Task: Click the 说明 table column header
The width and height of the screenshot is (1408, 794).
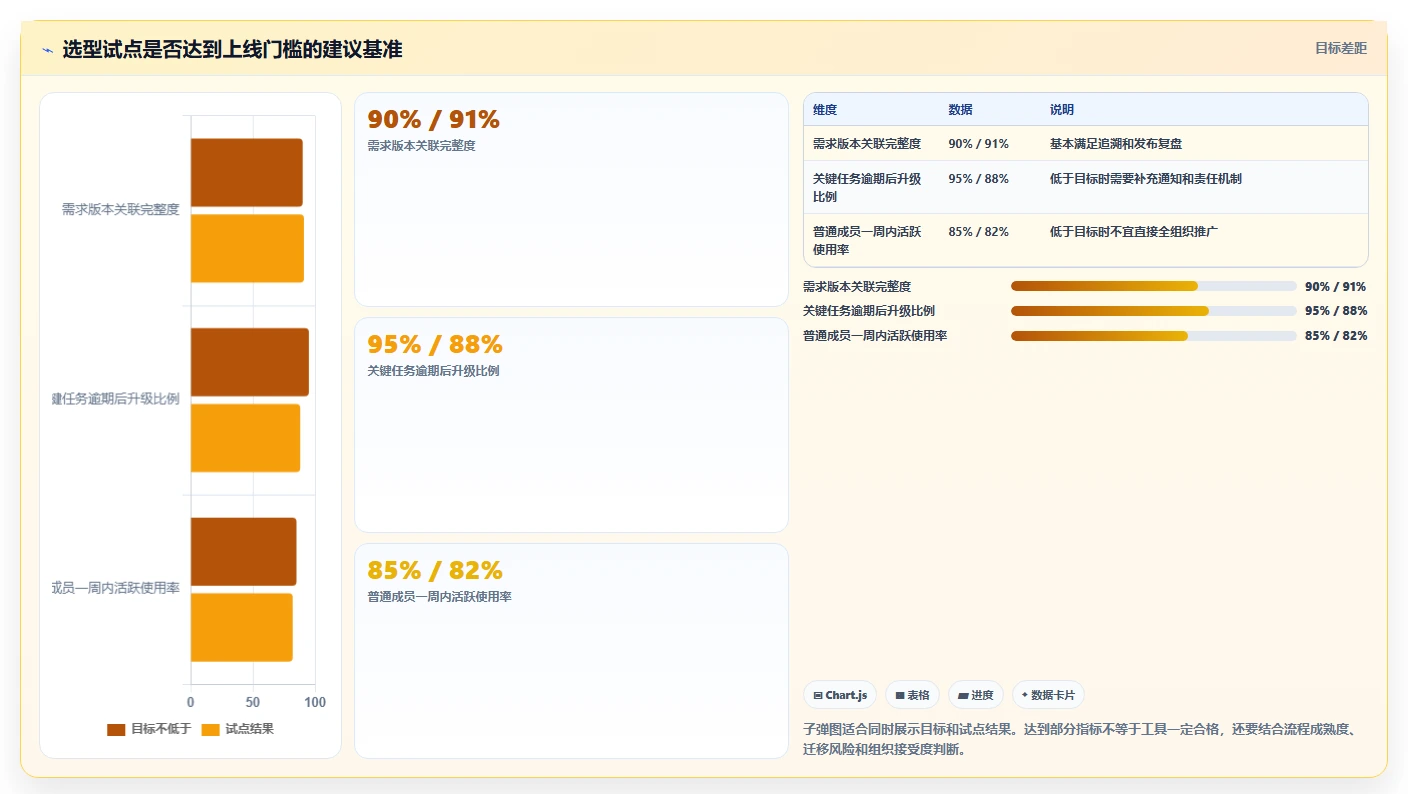Action: [x=1062, y=110]
